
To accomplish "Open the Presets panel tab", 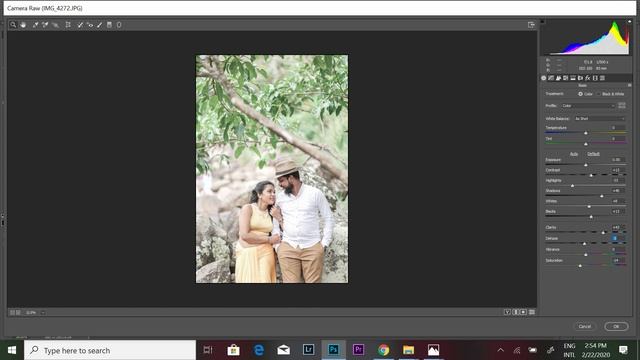I will point(602,78).
